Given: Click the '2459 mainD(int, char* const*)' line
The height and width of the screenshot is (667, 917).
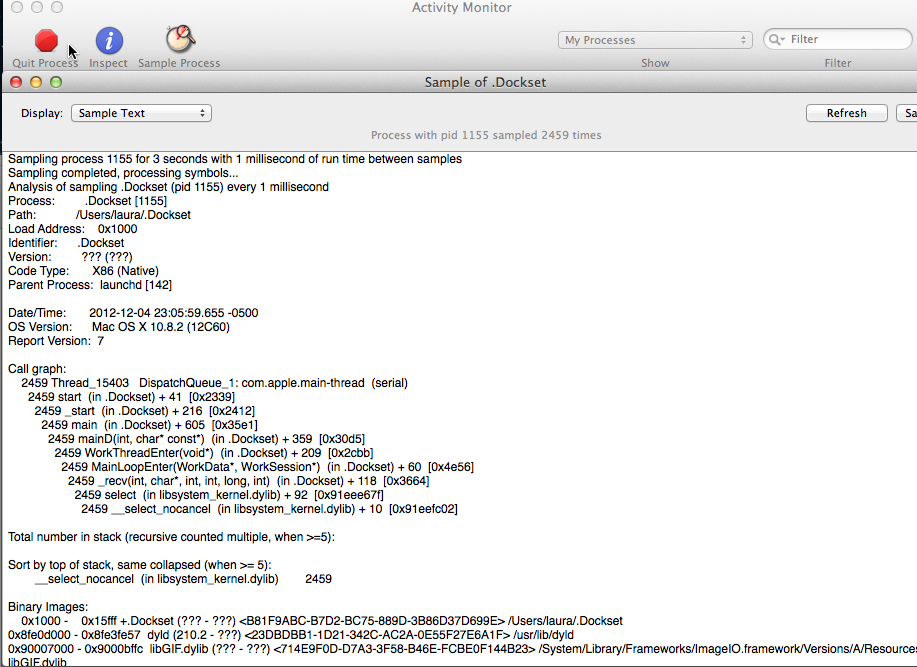Looking at the screenshot, I should pos(206,440).
